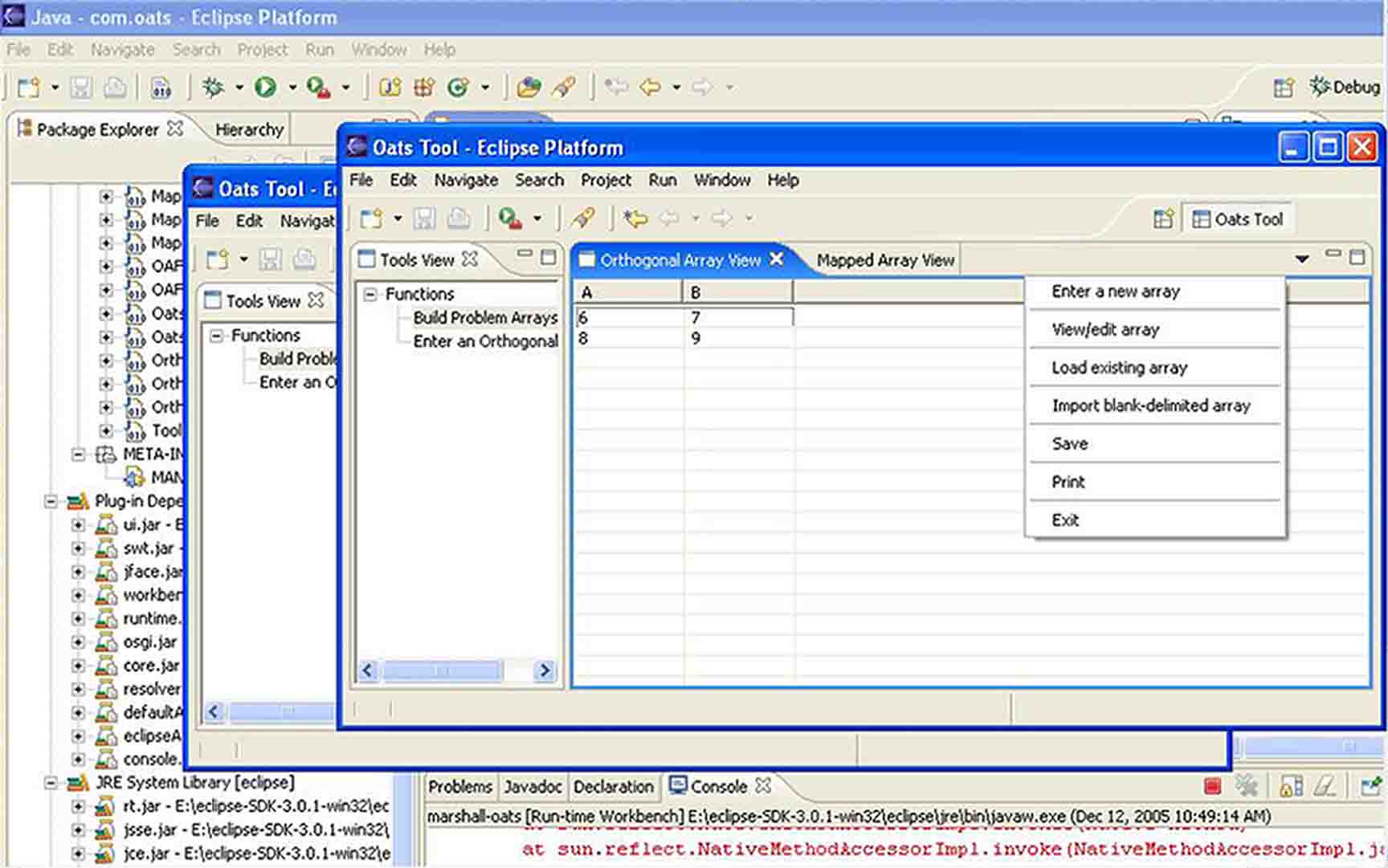
Task: Choose Print in the context menu
Action: point(1155,482)
